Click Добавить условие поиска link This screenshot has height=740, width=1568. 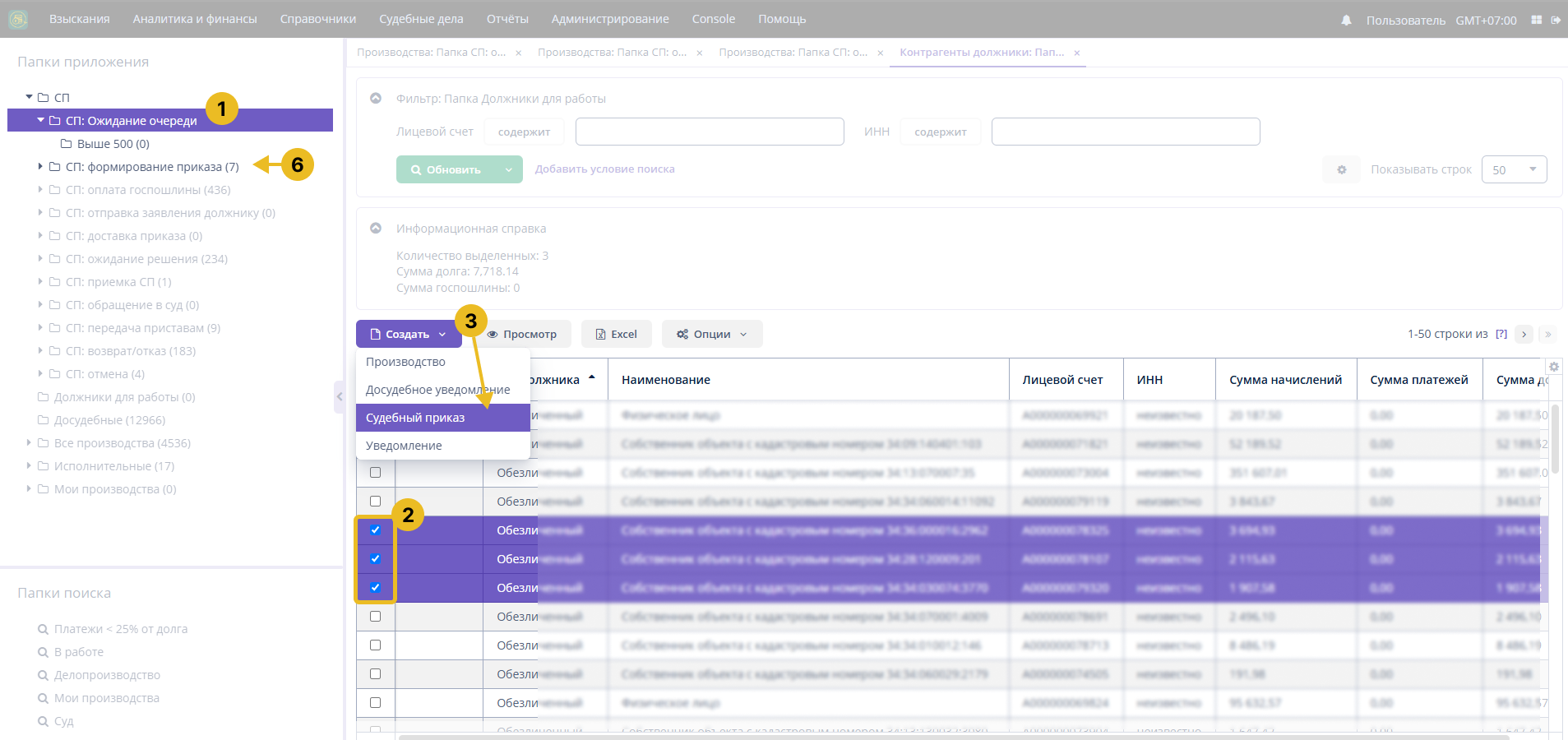pos(604,169)
